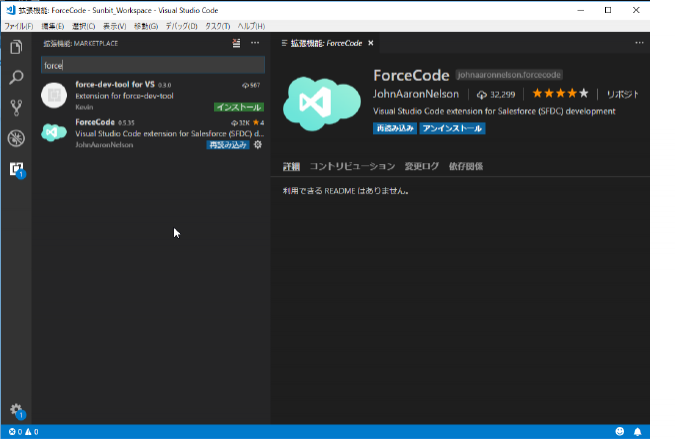Image resolution: width=675 pixels, height=439 pixels.
Task: Open the Debug view in activity bar
Action: pos(16,139)
